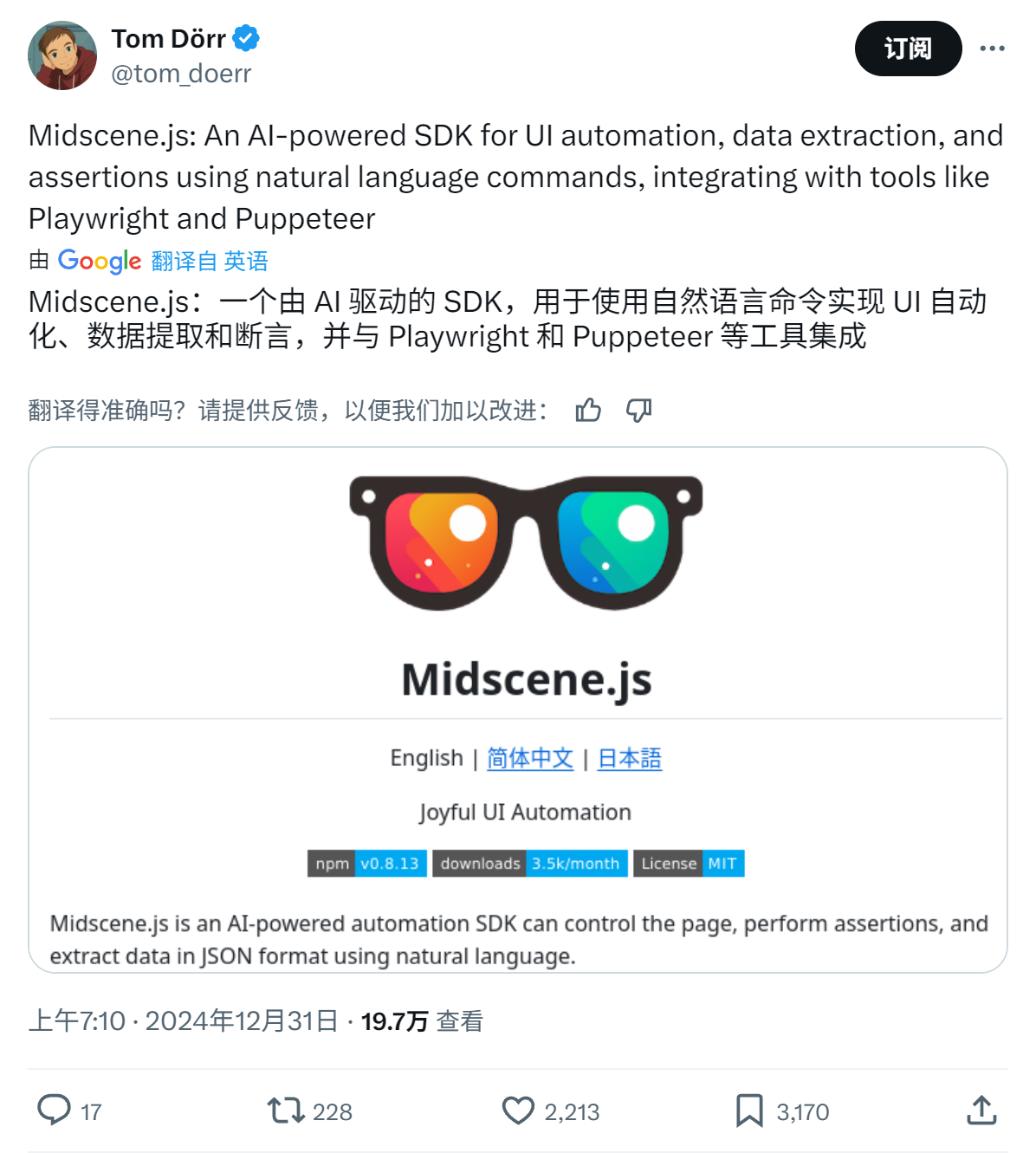This screenshot has height=1153, width=1036.
Task: Click 翻译自 英语 translation source link
Action: tap(210, 261)
